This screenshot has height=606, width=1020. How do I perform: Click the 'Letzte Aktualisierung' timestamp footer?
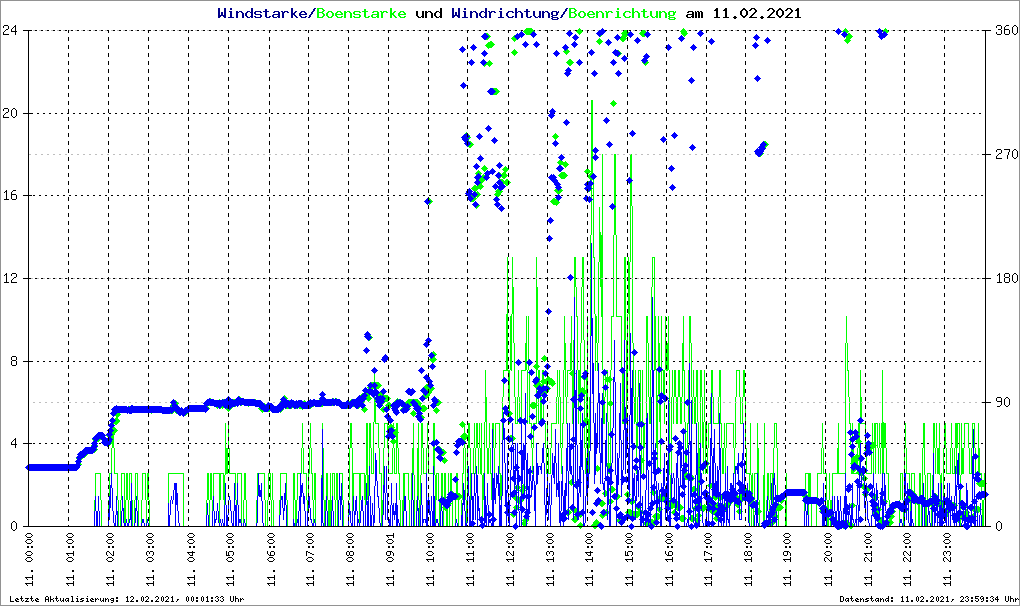click(127, 599)
